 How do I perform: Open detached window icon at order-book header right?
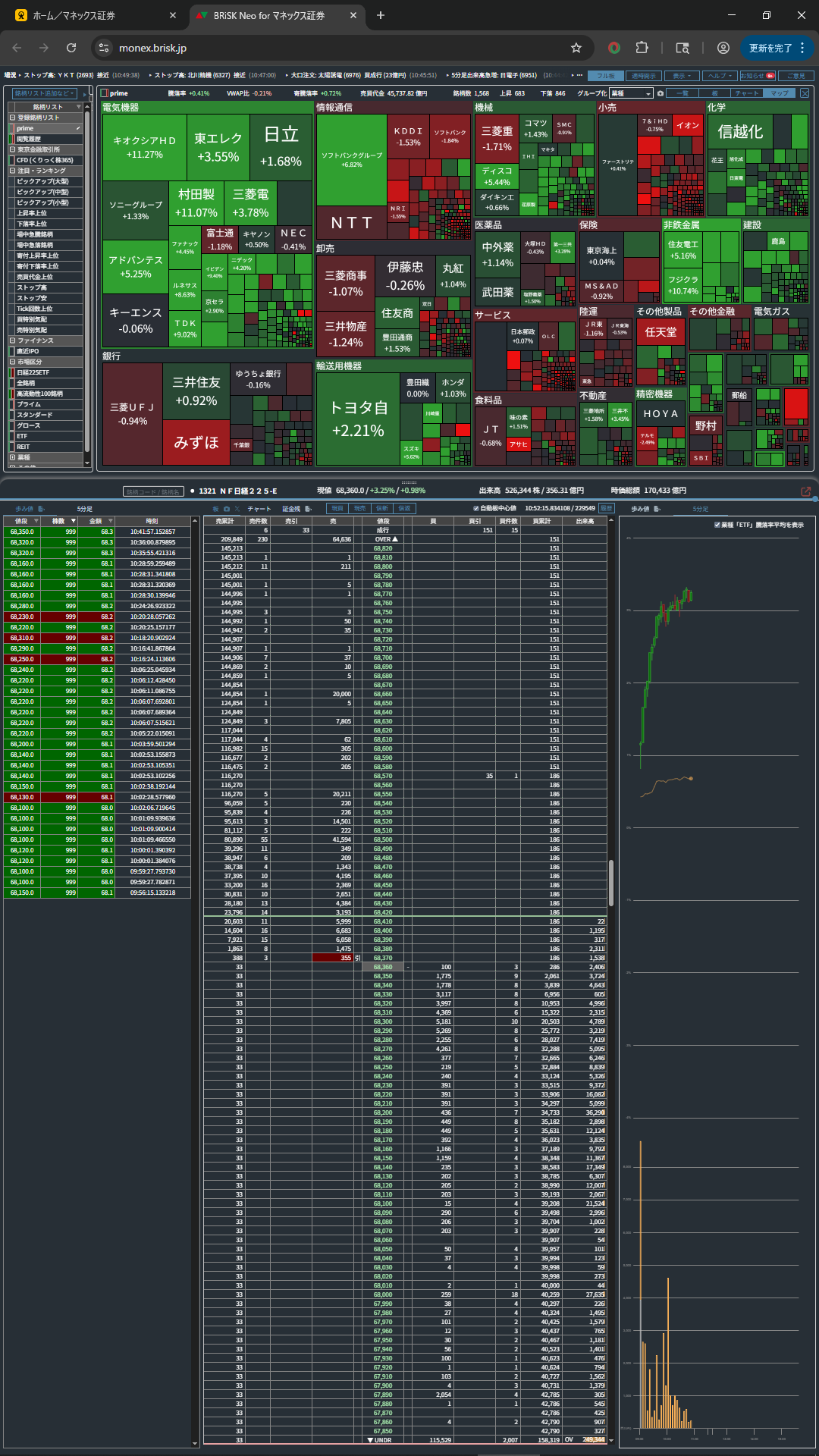tap(806, 491)
